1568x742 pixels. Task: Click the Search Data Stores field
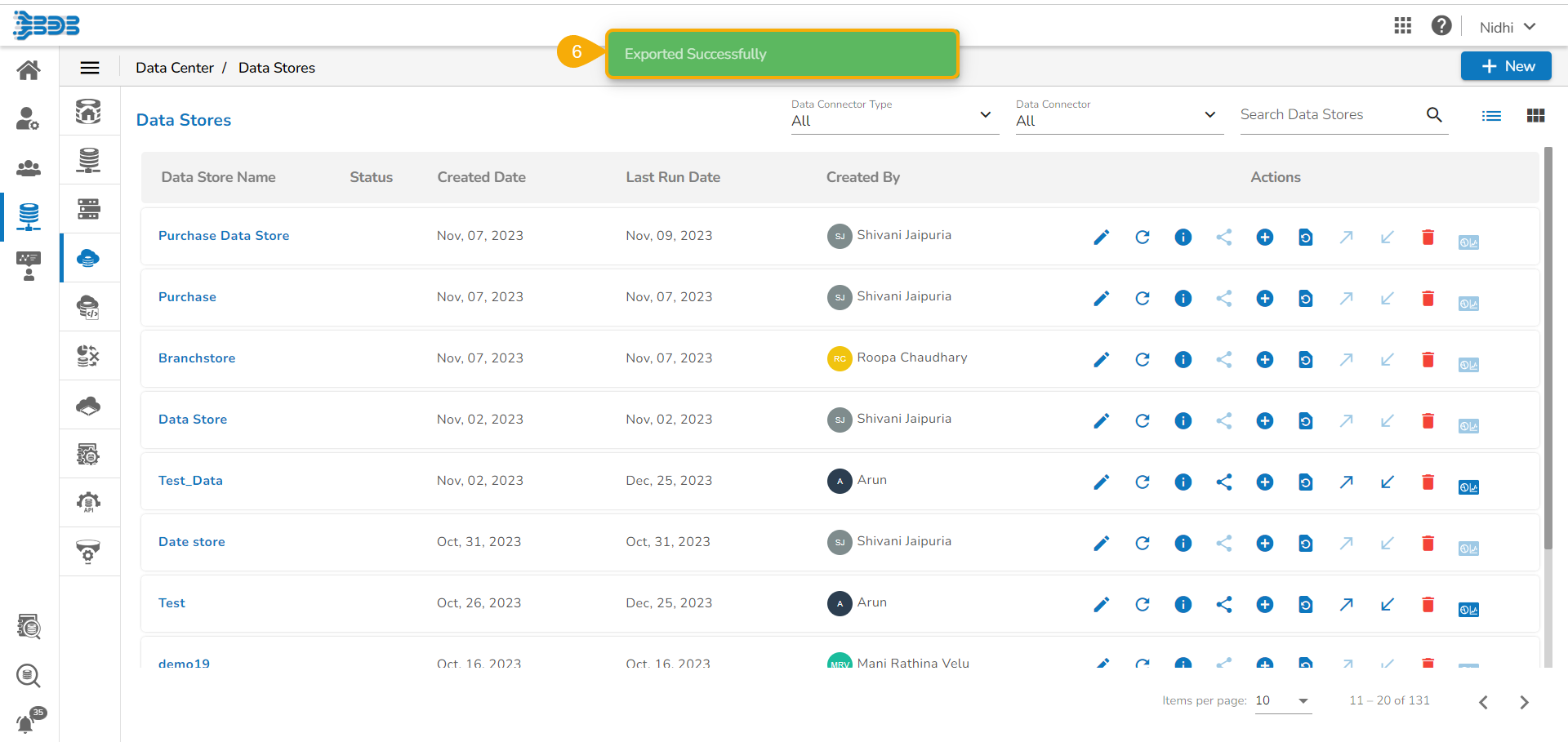(x=1330, y=115)
